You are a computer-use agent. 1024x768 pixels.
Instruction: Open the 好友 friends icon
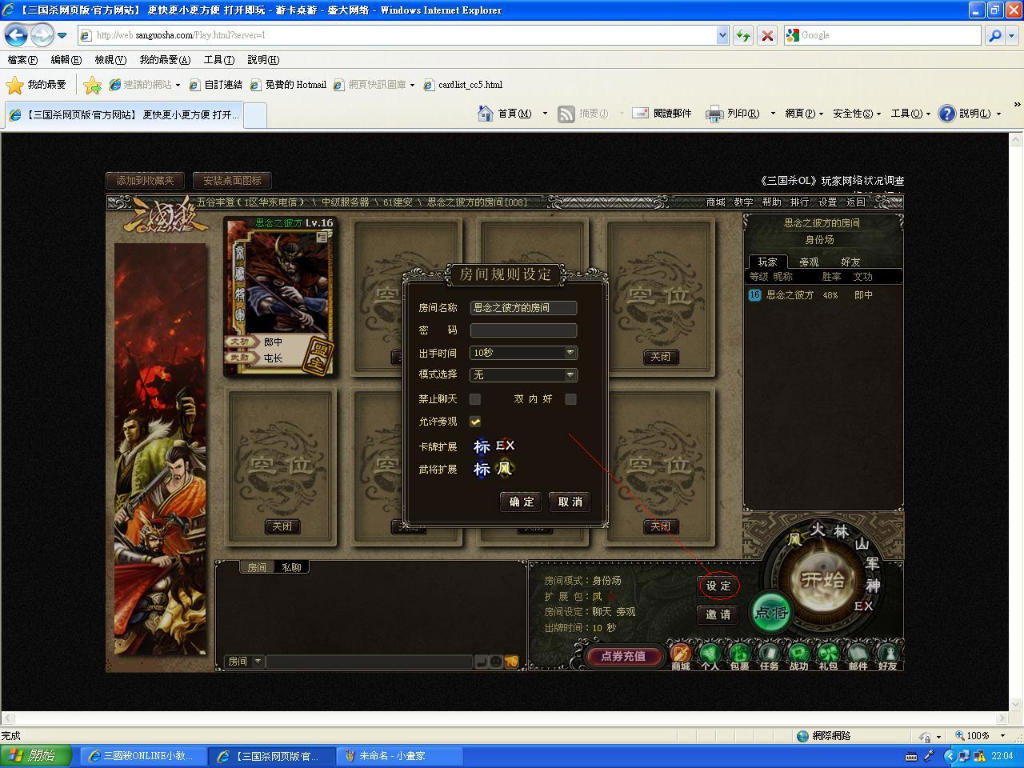pyautogui.click(x=887, y=656)
